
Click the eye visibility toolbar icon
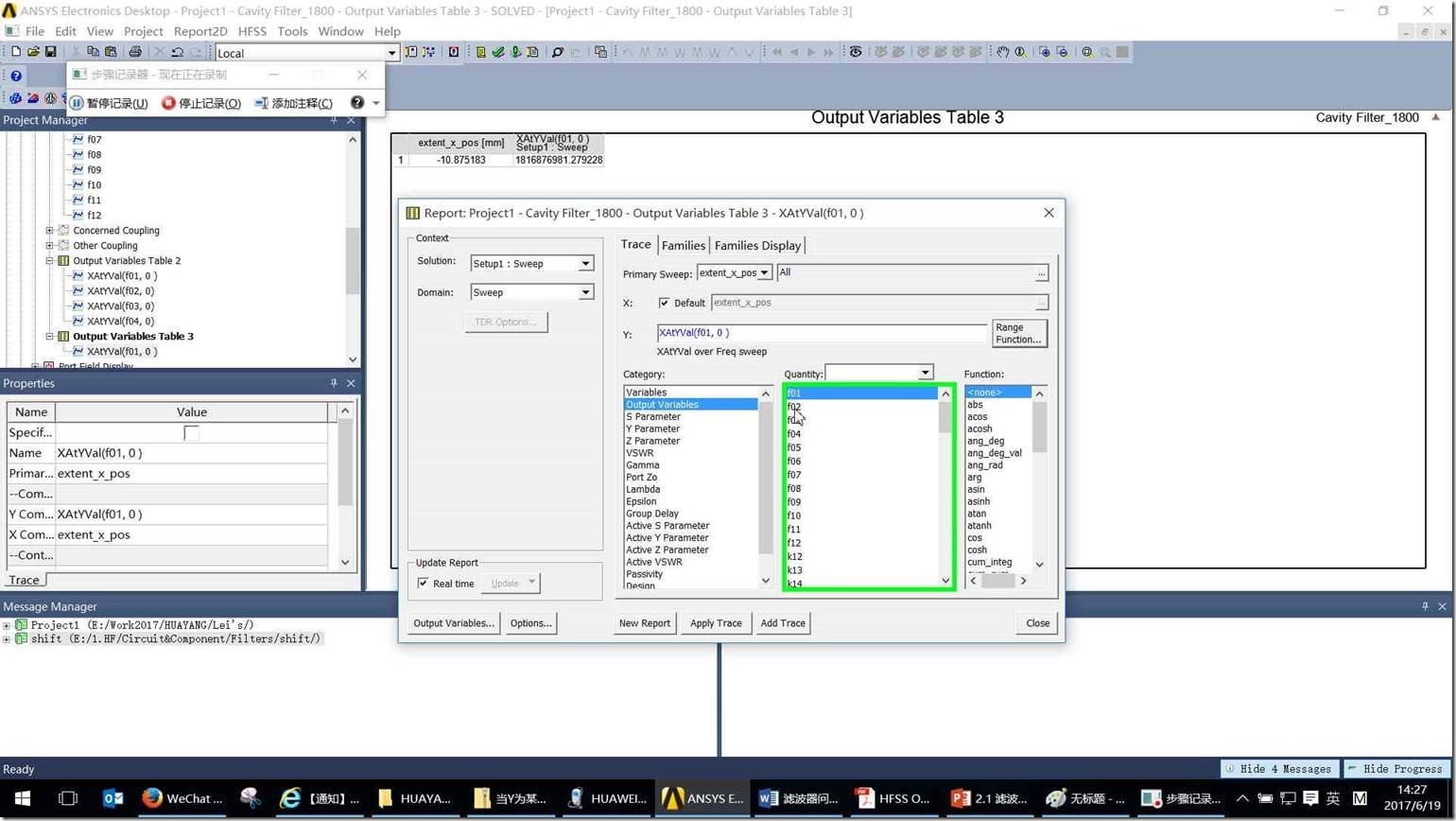[x=856, y=52]
